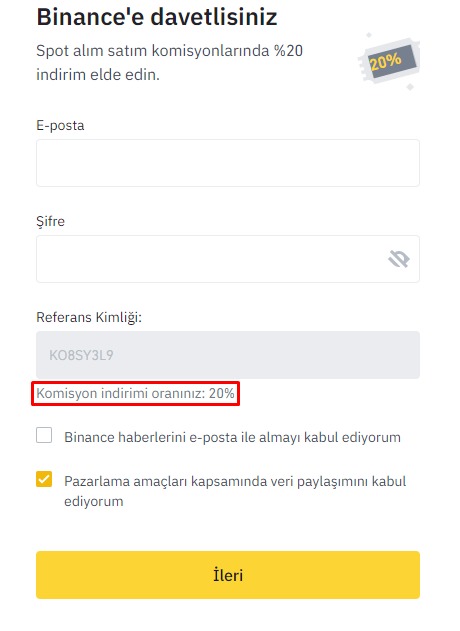The width and height of the screenshot is (460, 631).
Task: Click 'Komisyon indirimi oranınız: 20%' text
Action: [x=135, y=393]
